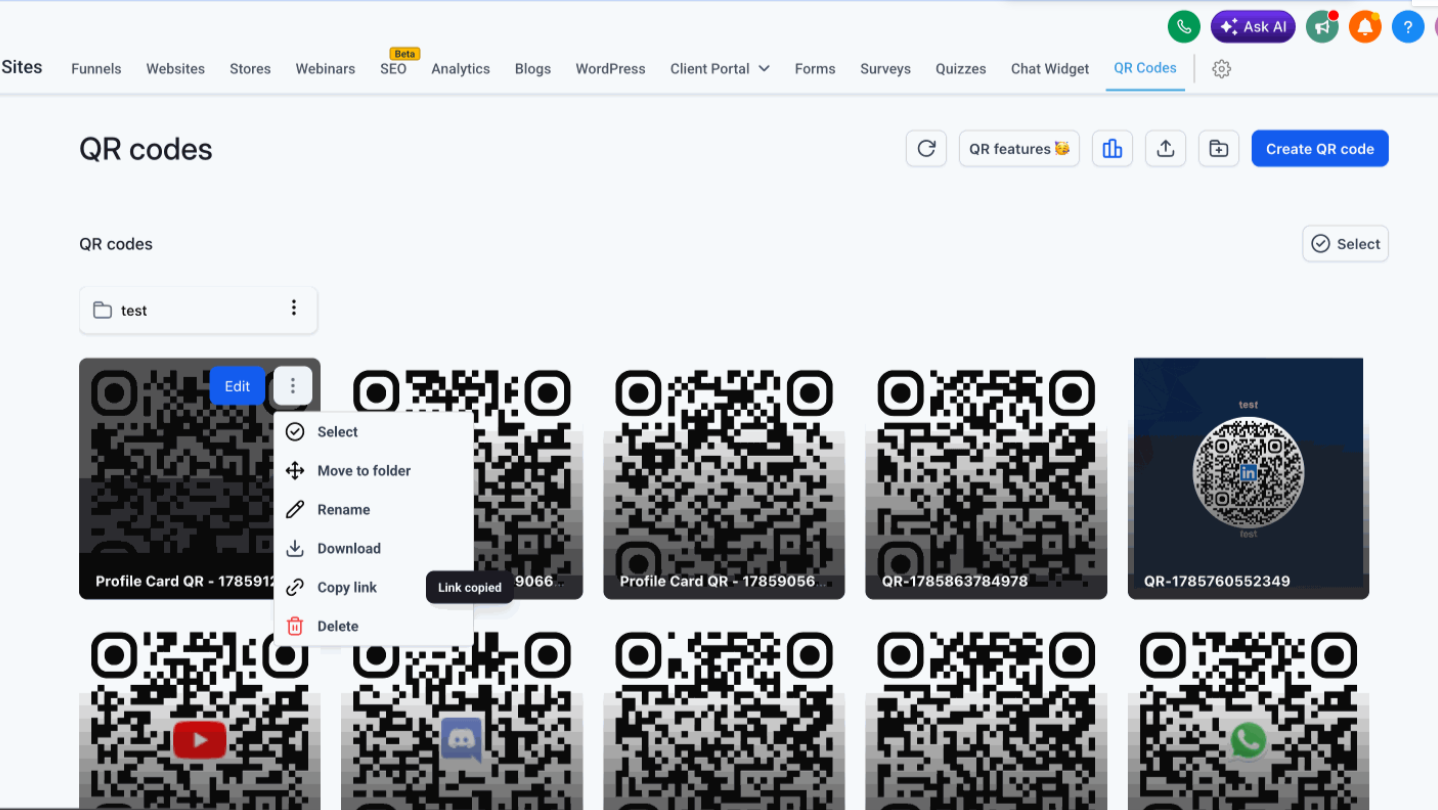The height and width of the screenshot is (810, 1438).
Task: Go to the Analytics tab
Action: 460,69
